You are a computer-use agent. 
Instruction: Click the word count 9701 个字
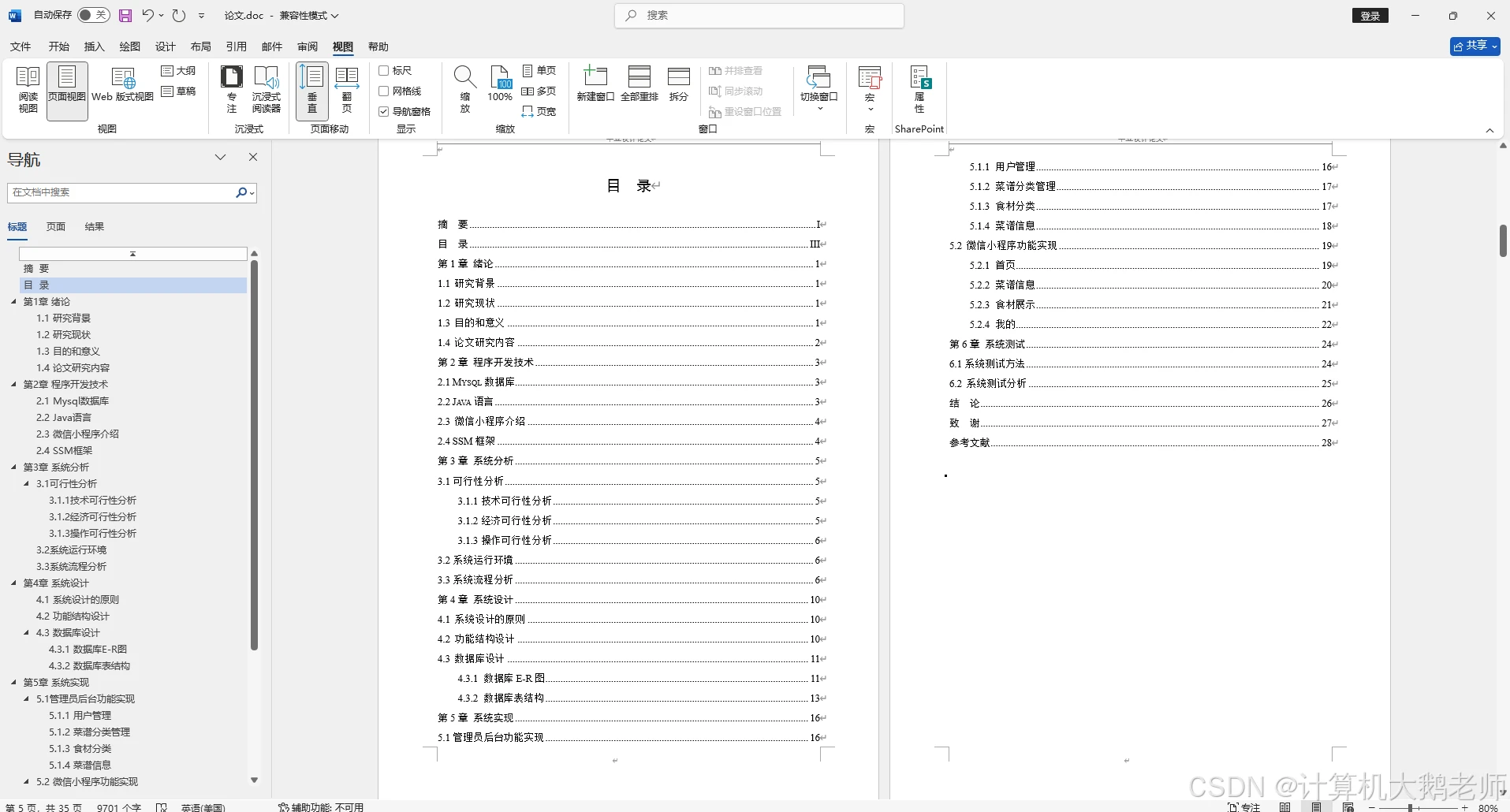119,807
